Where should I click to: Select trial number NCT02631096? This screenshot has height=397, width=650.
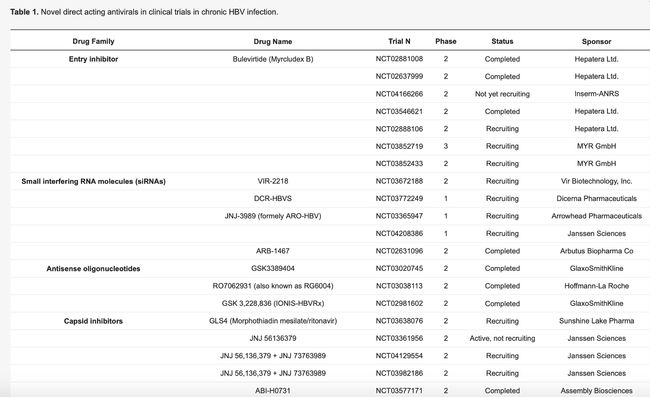399,251
